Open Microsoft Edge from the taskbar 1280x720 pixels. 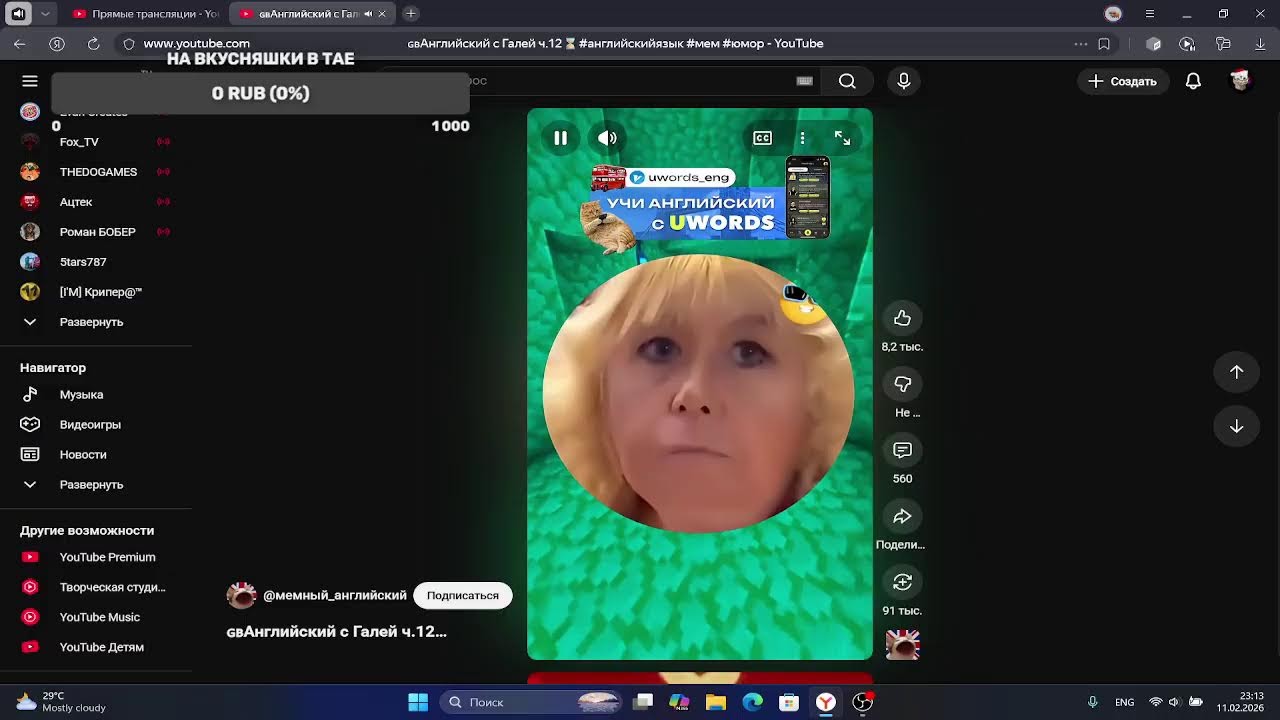(752, 702)
